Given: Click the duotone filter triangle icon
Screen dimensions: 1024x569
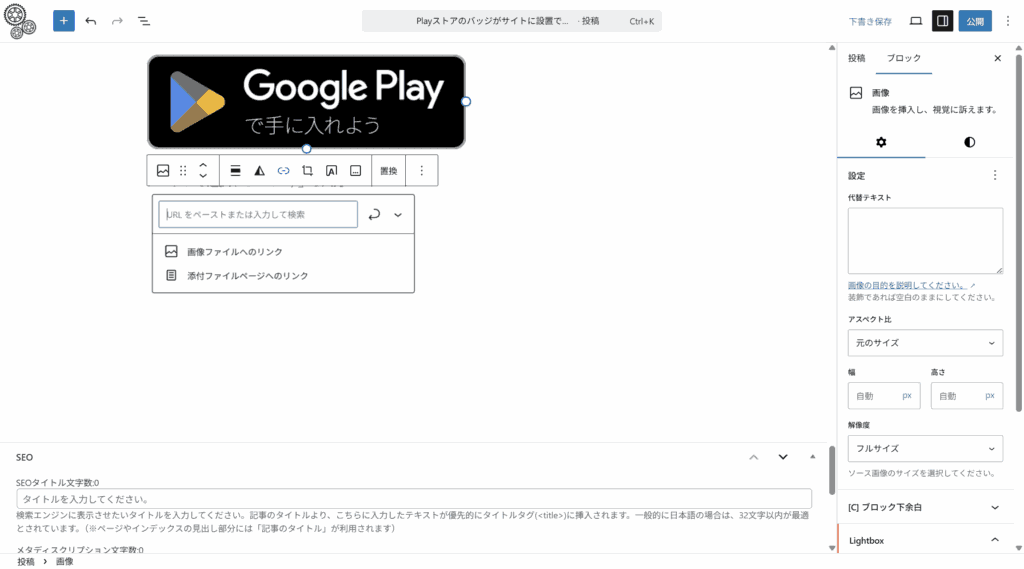Looking at the screenshot, I should pos(259,171).
